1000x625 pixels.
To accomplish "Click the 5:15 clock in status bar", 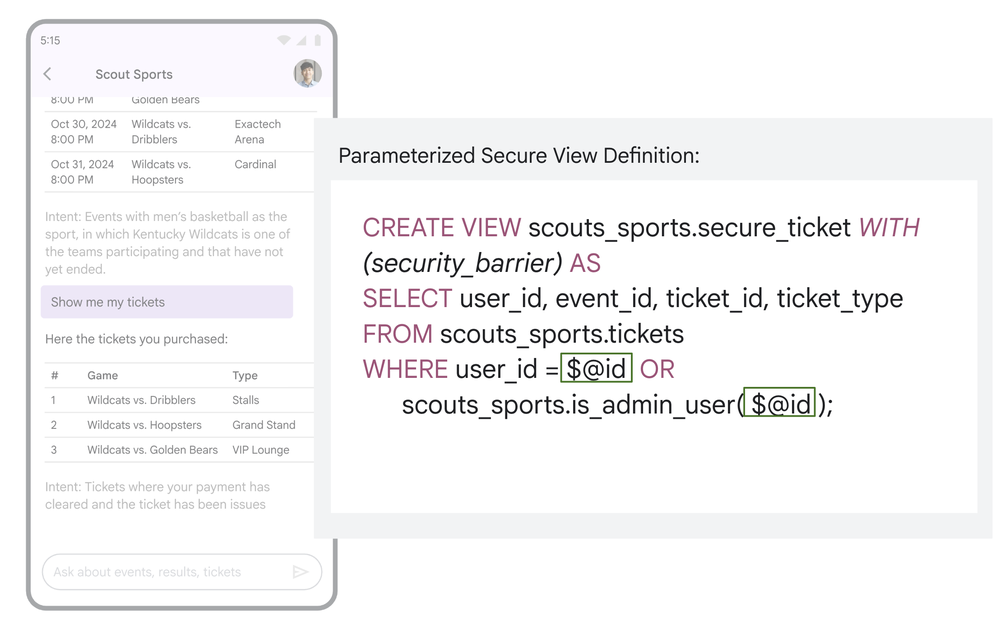I will 51,41.
